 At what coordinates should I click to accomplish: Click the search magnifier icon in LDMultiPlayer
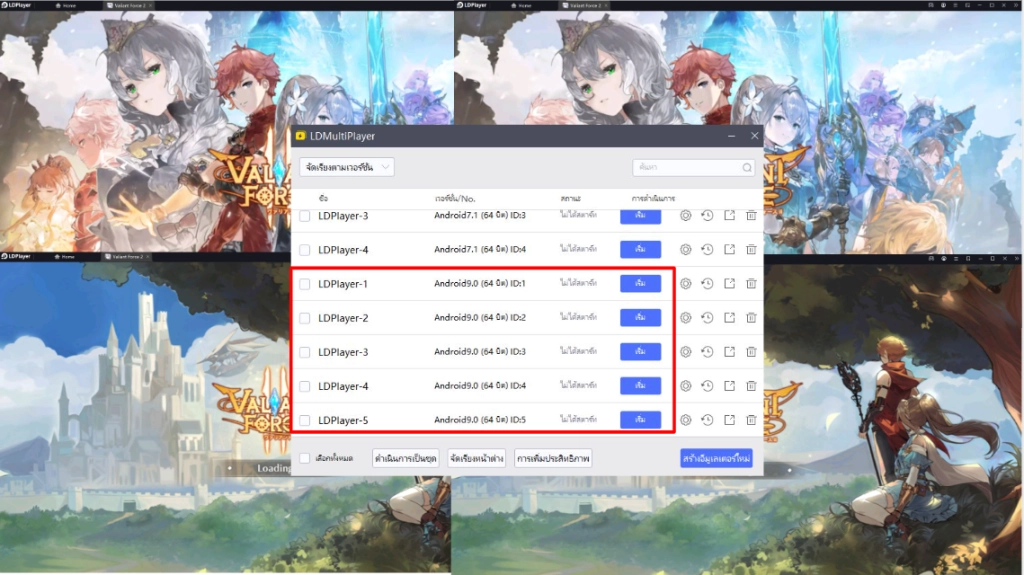(x=746, y=168)
